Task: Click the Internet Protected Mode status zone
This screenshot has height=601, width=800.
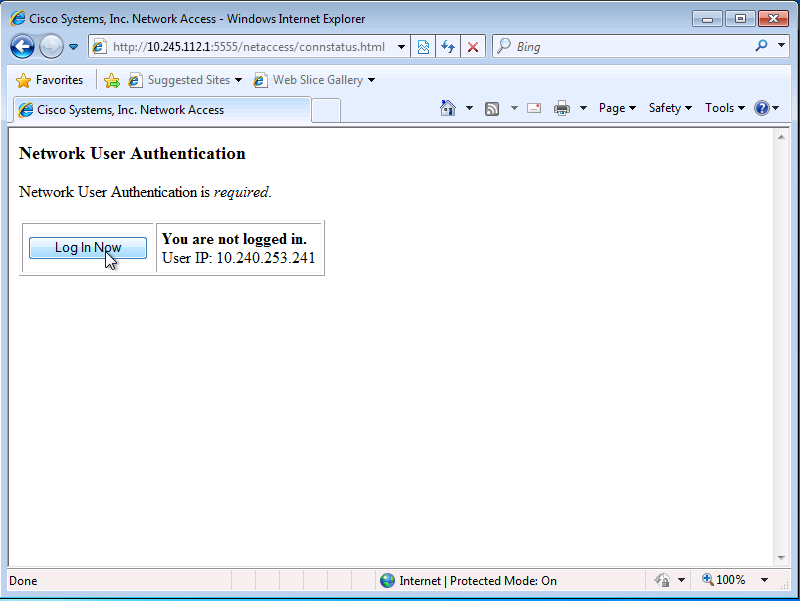Action: (468, 581)
